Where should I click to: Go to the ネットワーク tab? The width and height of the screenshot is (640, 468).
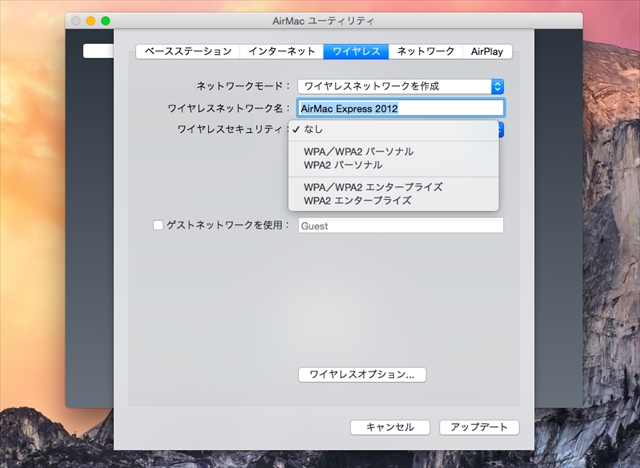click(426, 52)
